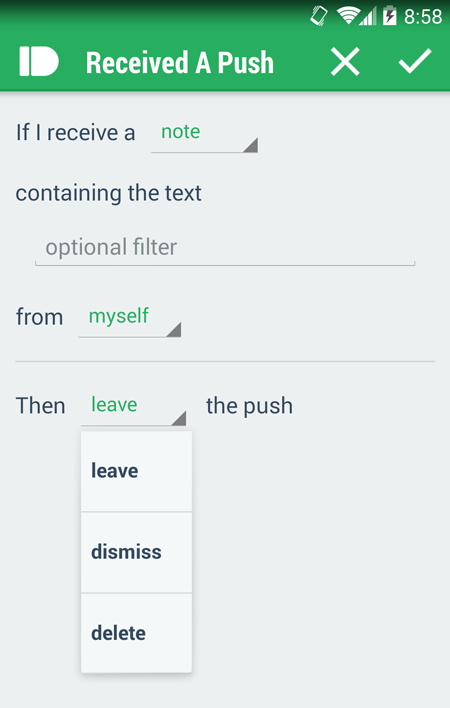Focus the optional filter text field
This screenshot has height=708, width=450.
pos(225,248)
